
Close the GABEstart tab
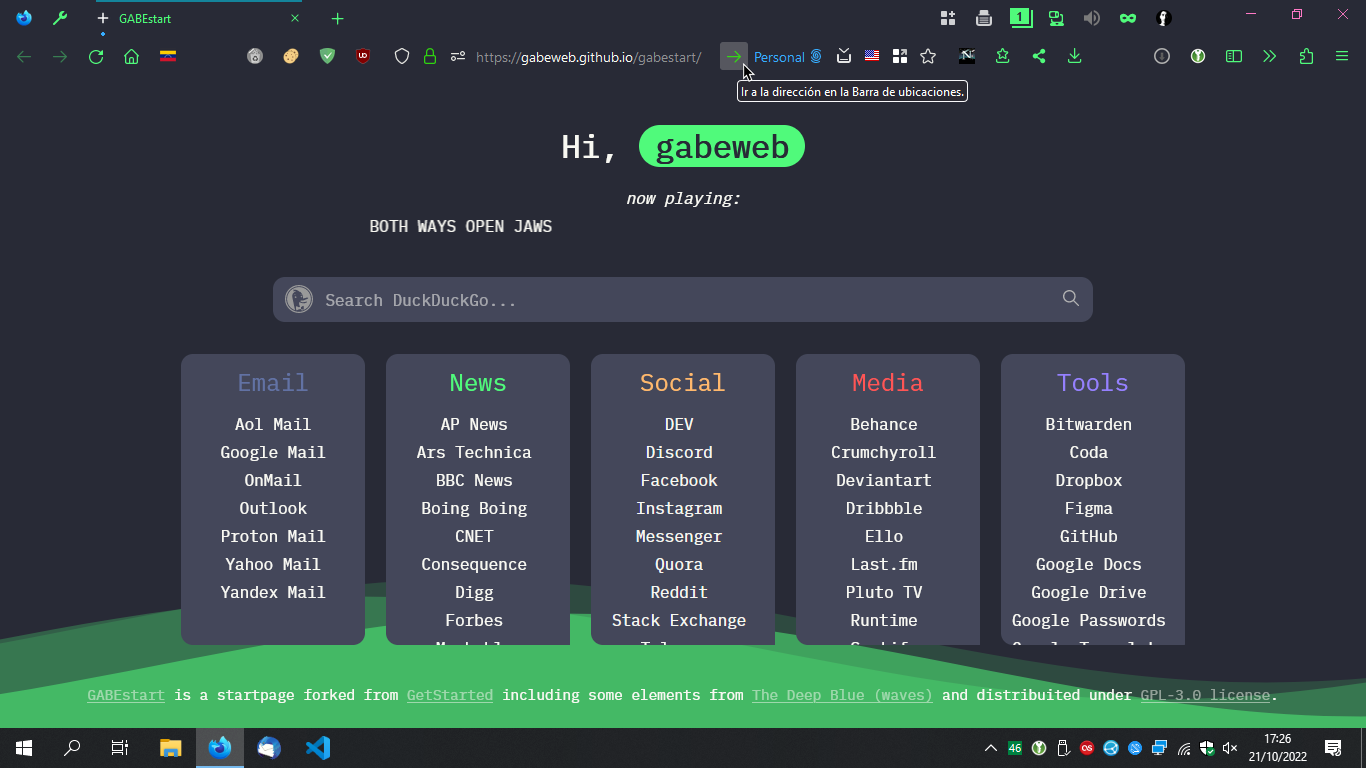(x=295, y=18)
